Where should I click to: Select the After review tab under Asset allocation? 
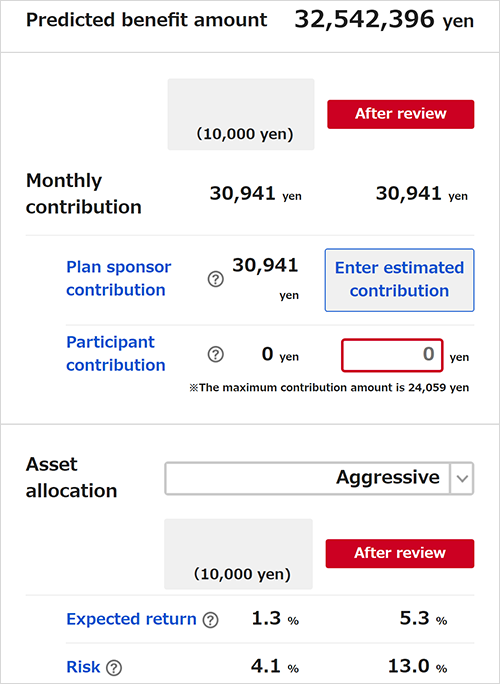point(400,553)
